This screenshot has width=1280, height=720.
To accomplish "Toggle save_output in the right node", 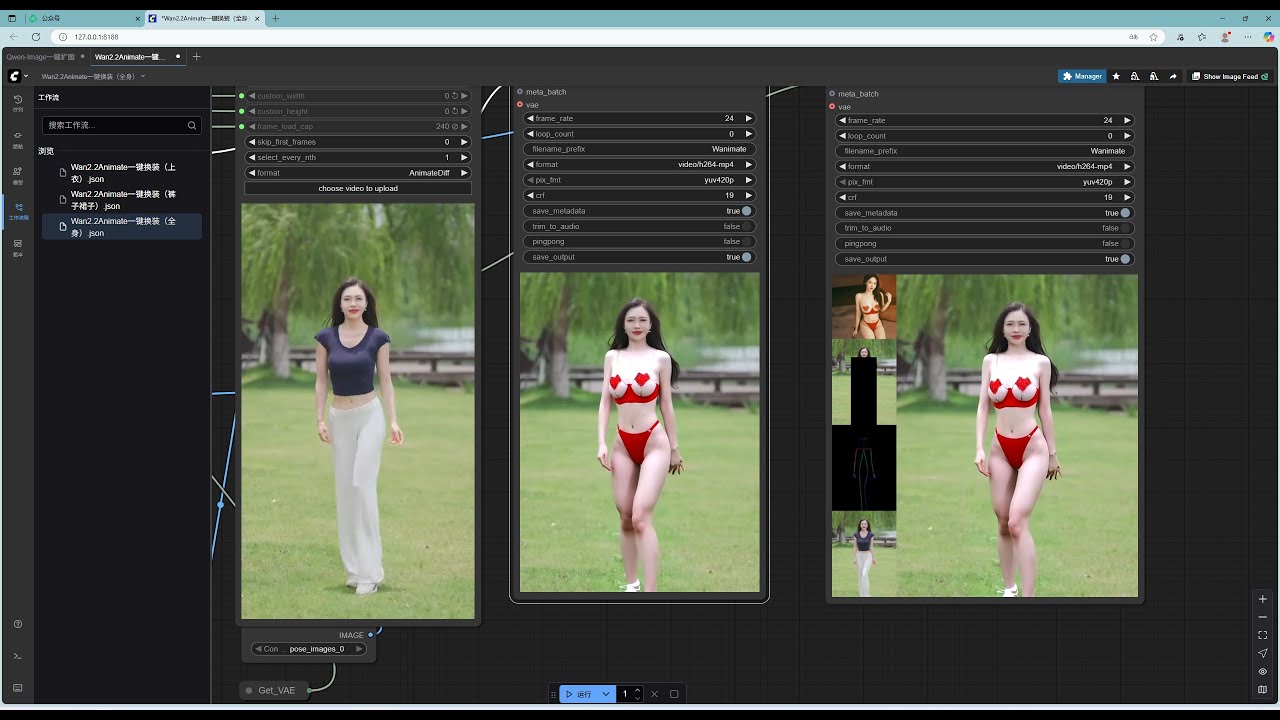I will tap(985, 259).
